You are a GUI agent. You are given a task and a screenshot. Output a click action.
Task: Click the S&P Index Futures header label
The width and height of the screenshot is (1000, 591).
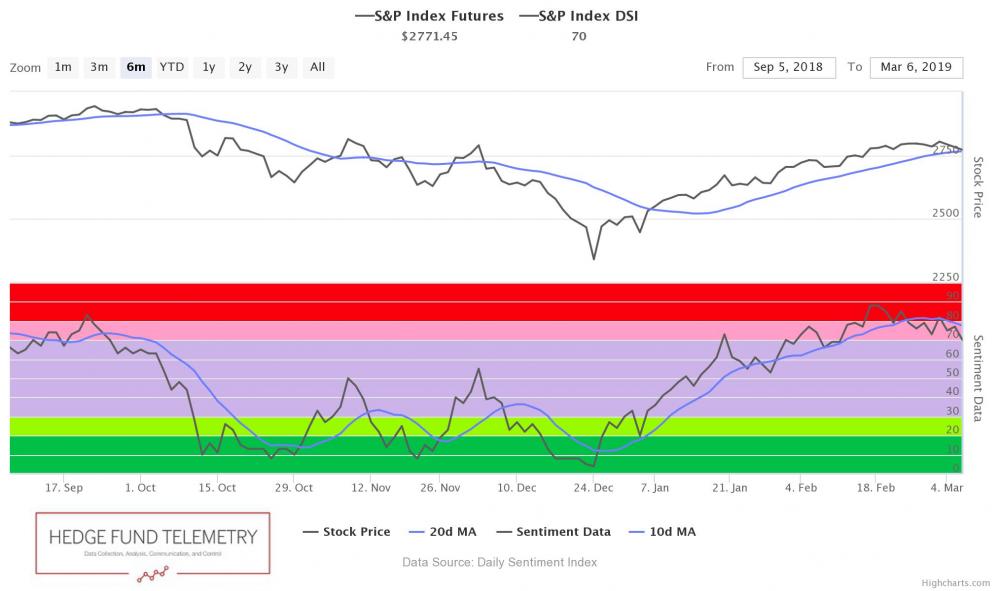coord(430,16)
